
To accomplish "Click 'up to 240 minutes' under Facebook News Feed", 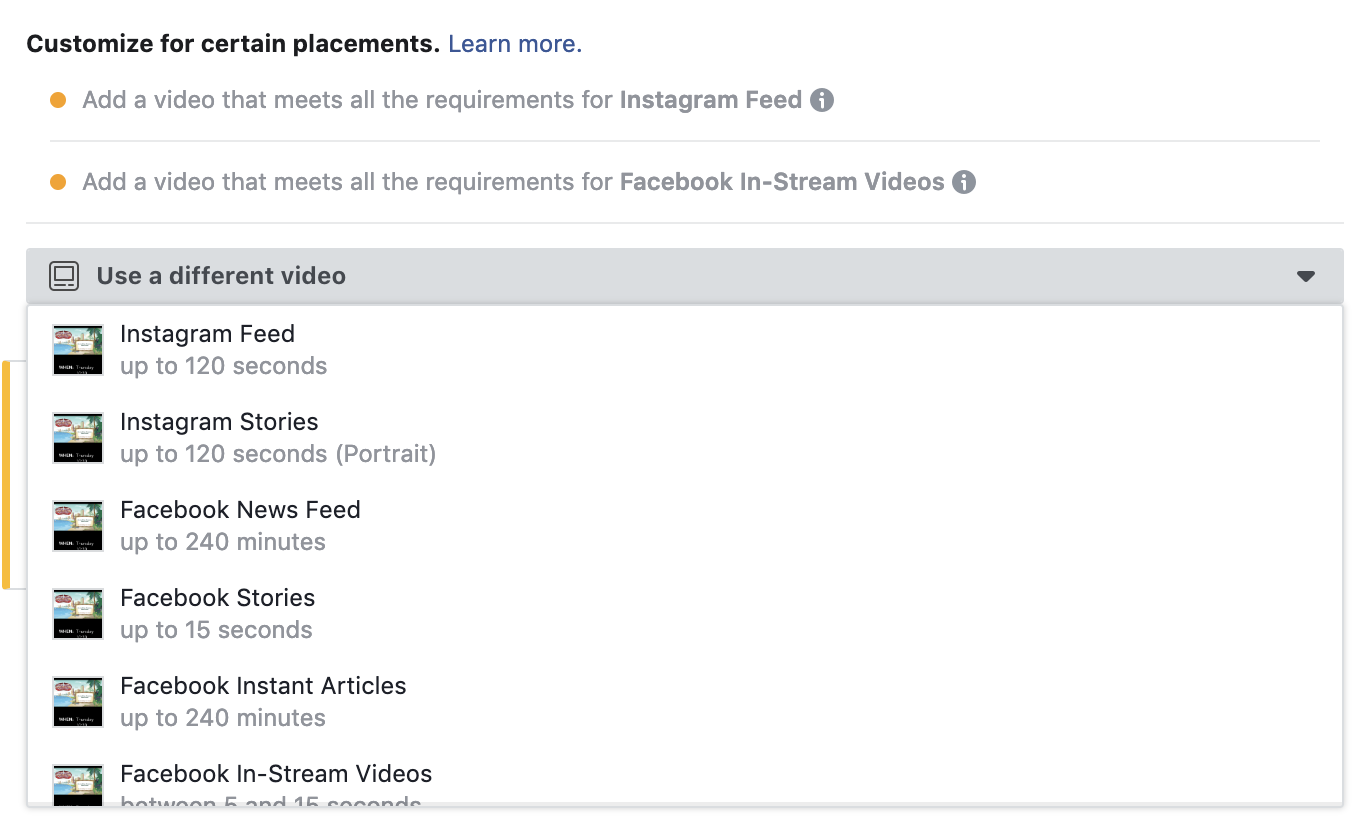I will click(x=223, y=542).
